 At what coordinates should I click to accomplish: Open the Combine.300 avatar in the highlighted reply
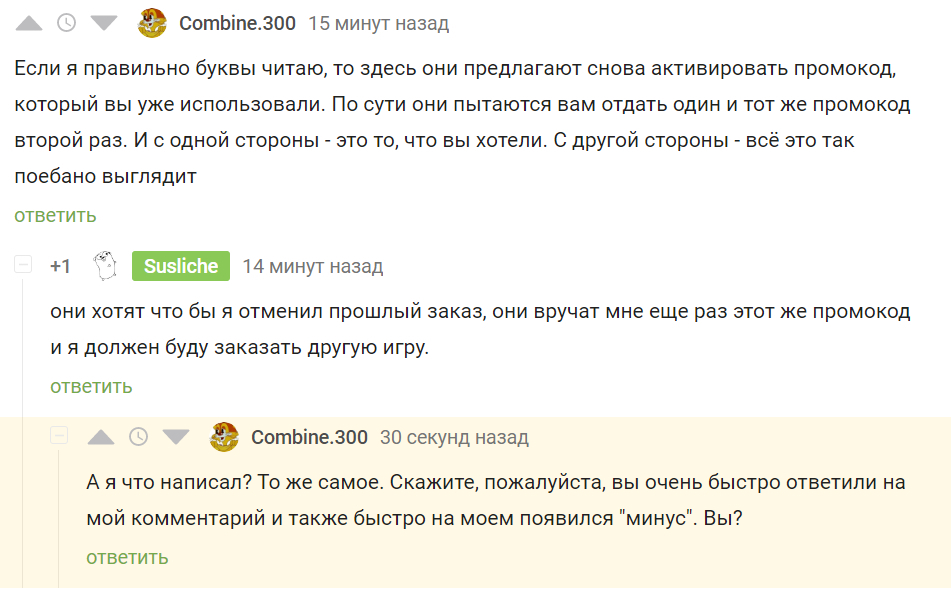tap(225, 437)
